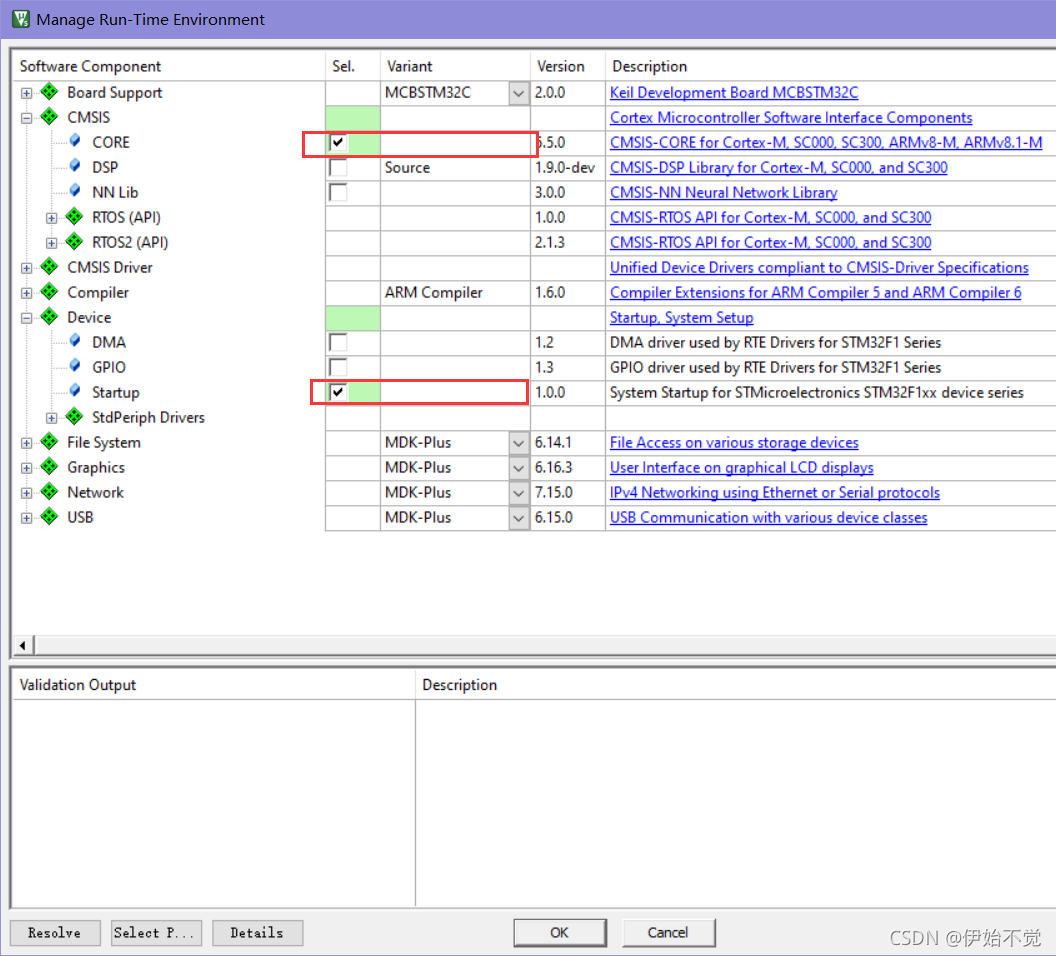Click the Network green diamond icon

coord(49,491)
